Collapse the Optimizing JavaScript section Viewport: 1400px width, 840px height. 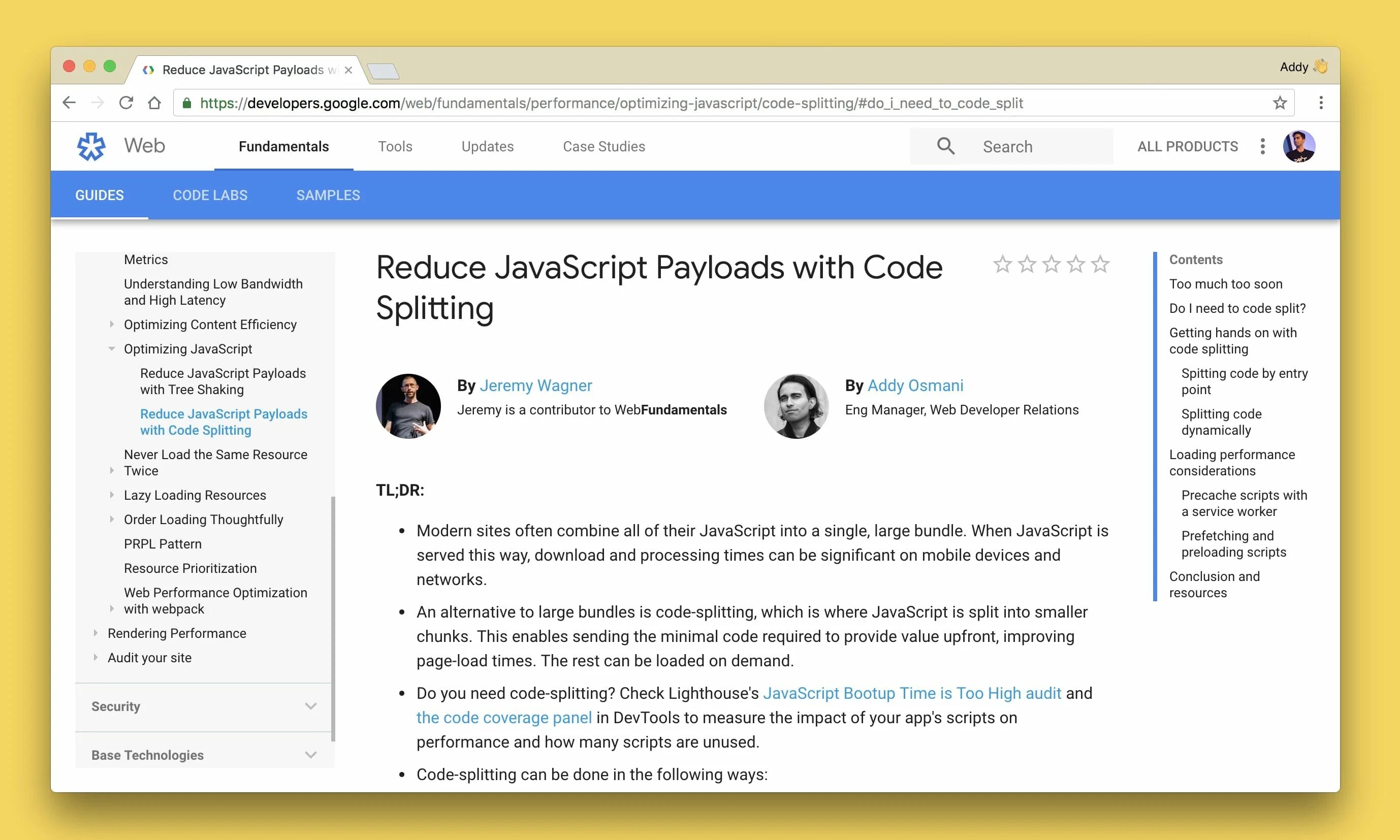(112, 349)
